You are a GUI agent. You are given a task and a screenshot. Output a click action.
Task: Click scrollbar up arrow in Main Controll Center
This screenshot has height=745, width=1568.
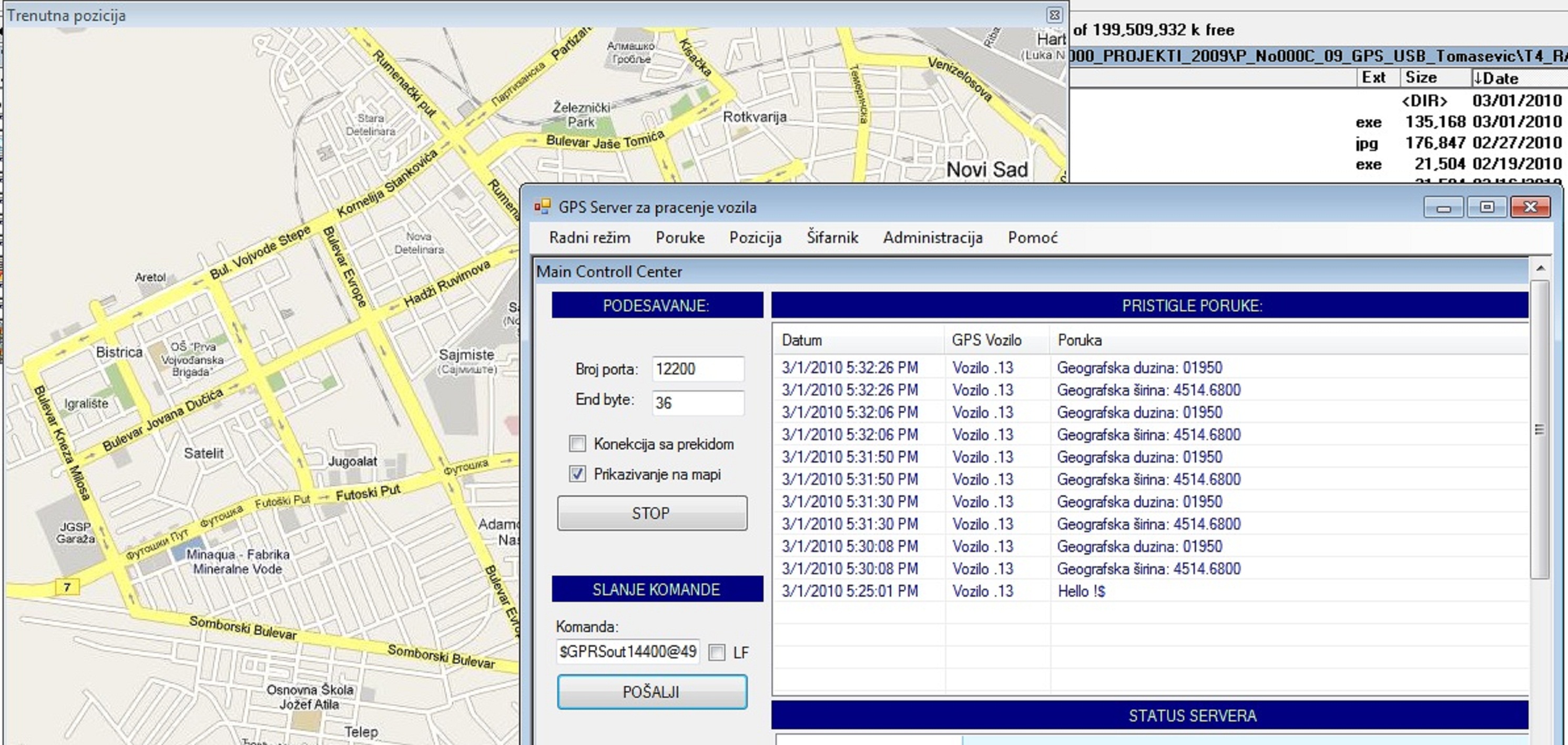[x=1540, y=269]
